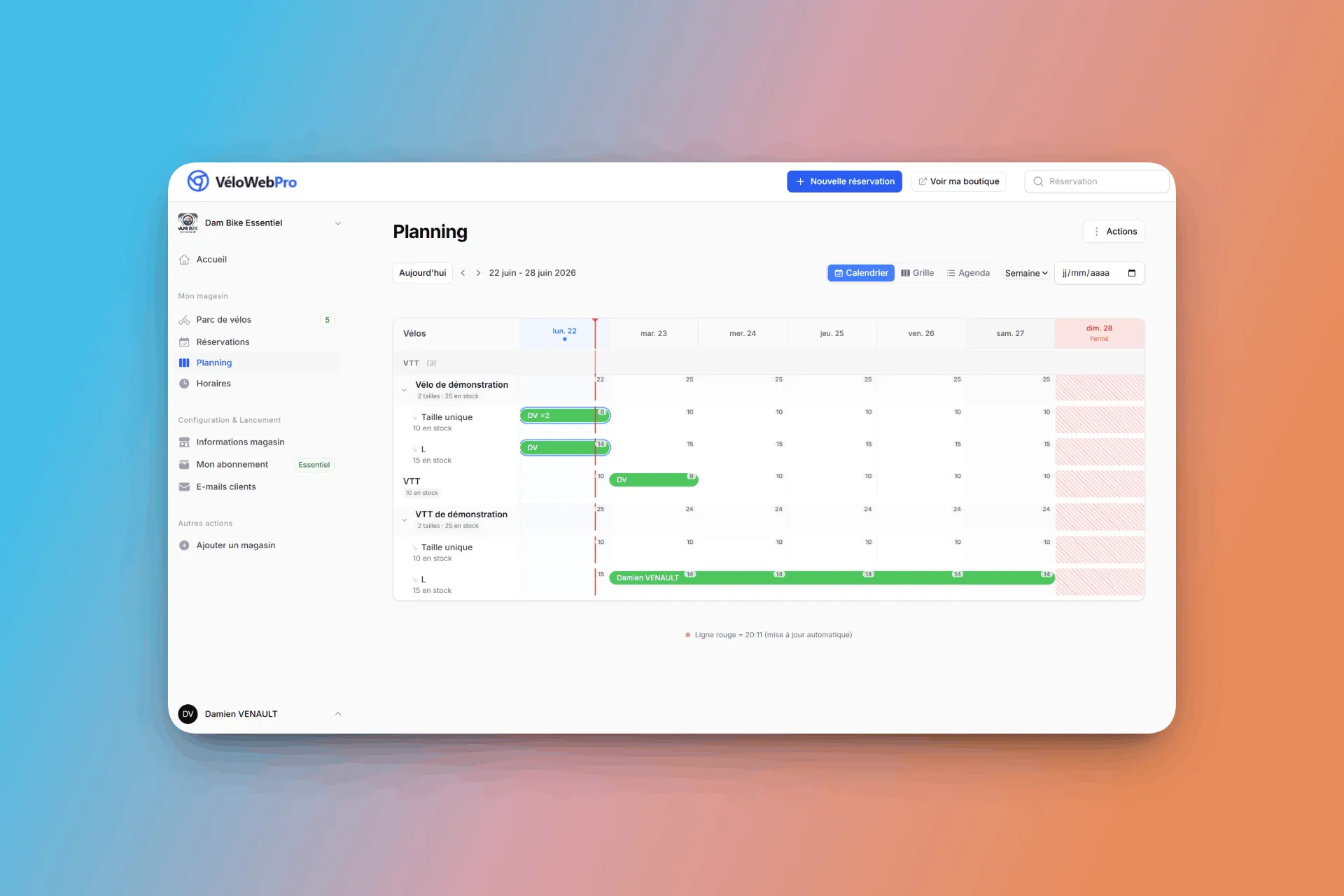Open the DV reservation on Vélo de démonstration L row
Image resolution: width=1344 pixels, height=896 pixels.
click(x=565, y=448)
